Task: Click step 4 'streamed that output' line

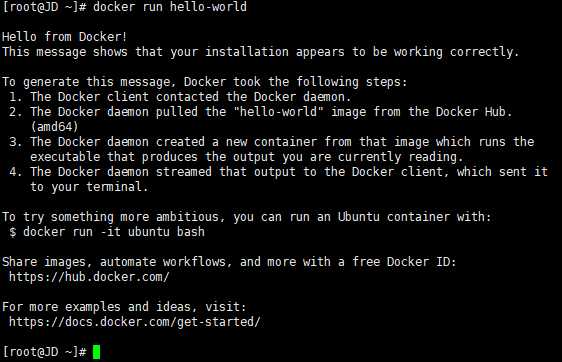Action: pyautogui.click(x=278, y=172)
